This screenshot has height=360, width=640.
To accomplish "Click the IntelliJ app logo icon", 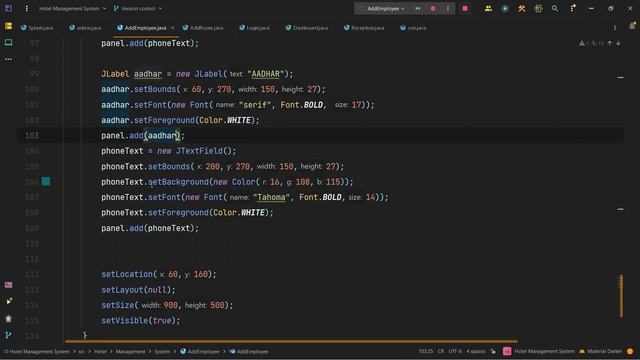I will click(x=9, y=9).
